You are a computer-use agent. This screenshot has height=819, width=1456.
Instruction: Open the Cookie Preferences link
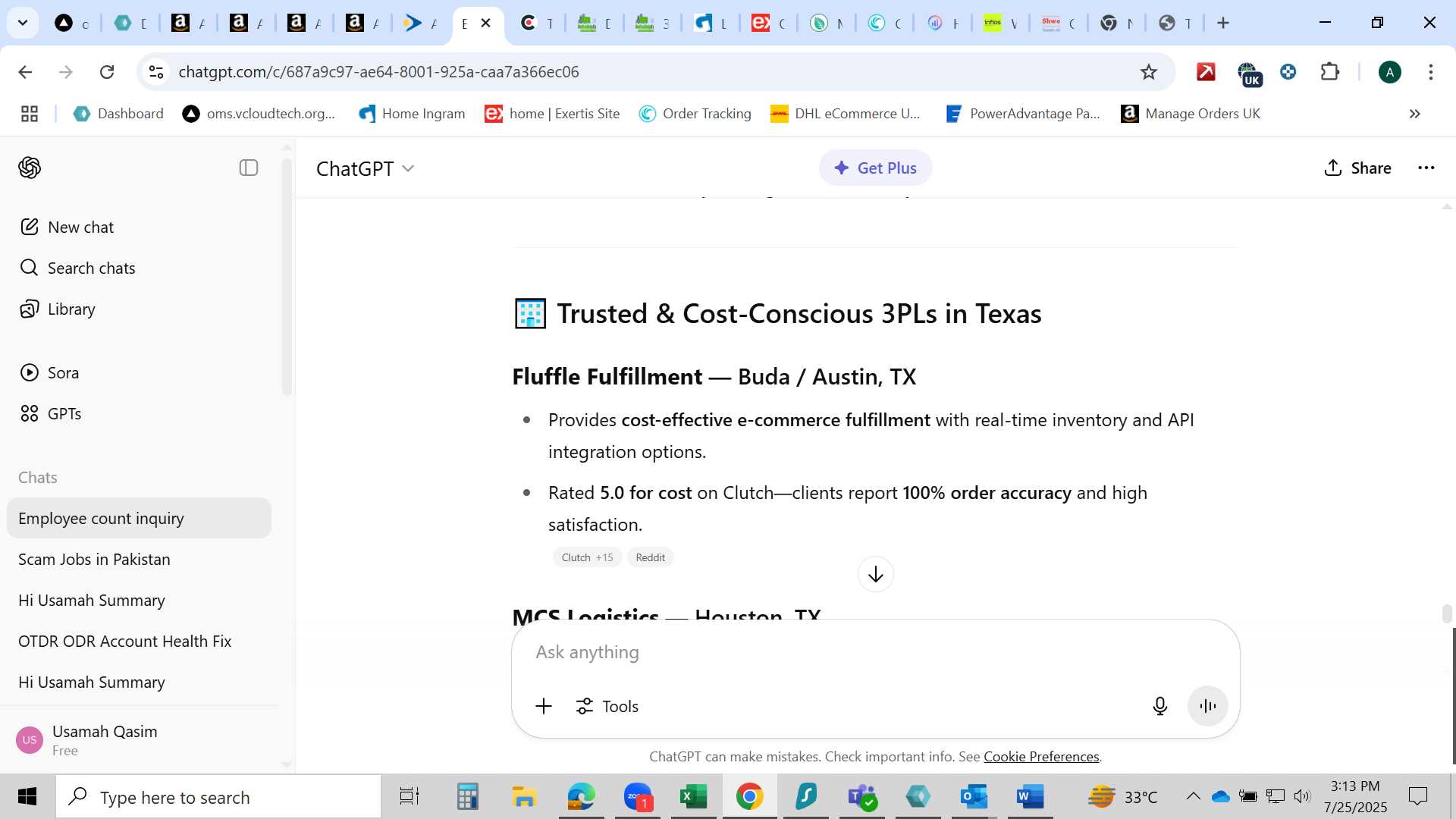(1041, 756)
